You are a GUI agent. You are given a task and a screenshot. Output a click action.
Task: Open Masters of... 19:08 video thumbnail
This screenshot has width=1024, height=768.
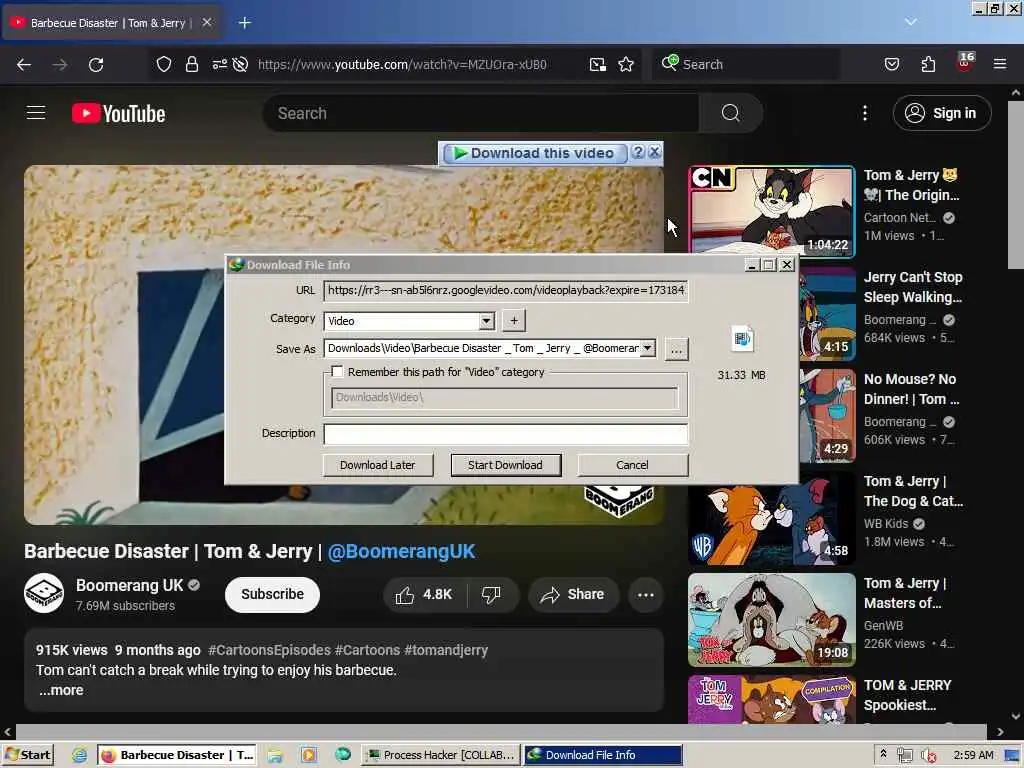click(x=771, y=620)
